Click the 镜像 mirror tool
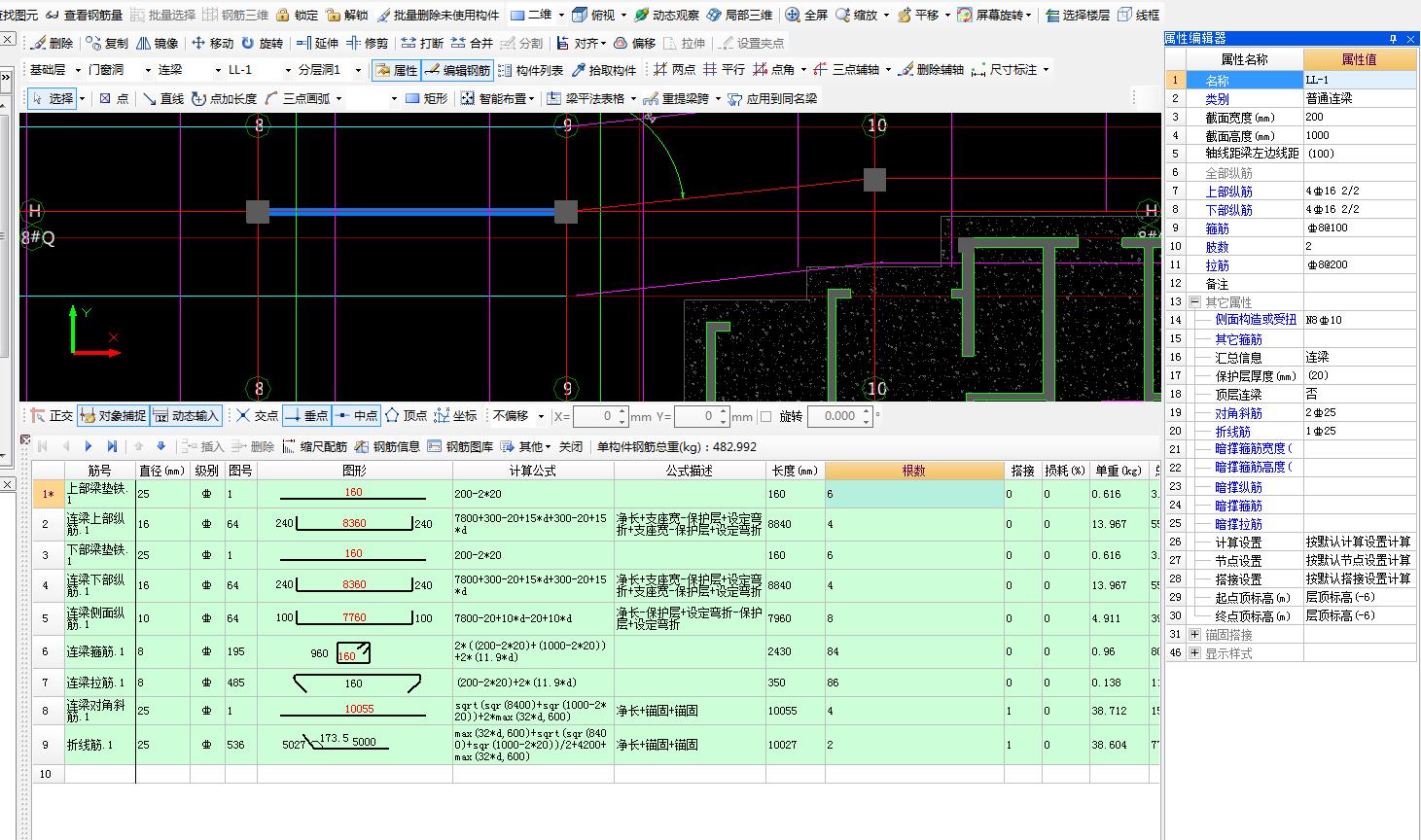 point(158,43)
